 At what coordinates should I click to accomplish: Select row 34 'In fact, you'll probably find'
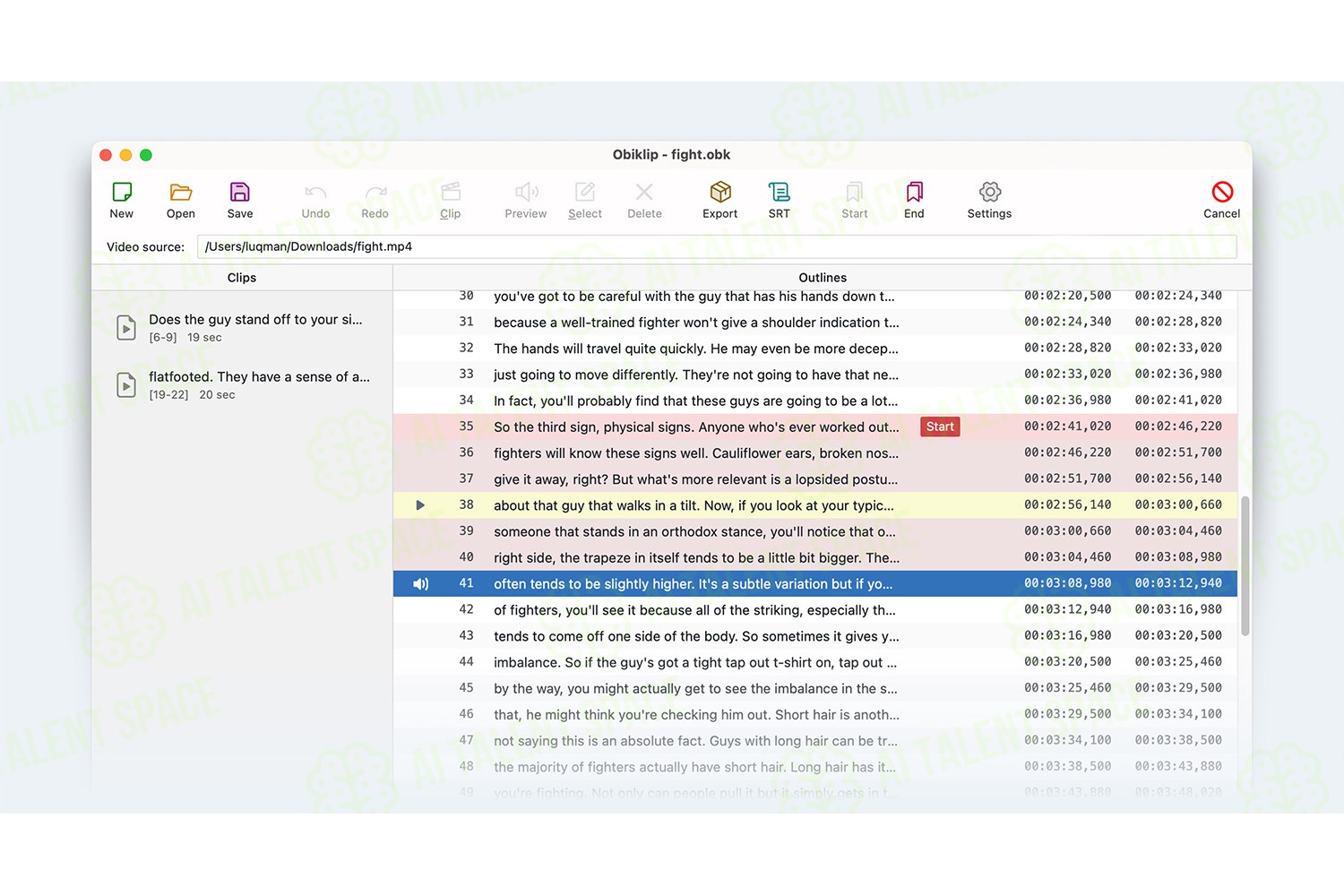[815, 401]
